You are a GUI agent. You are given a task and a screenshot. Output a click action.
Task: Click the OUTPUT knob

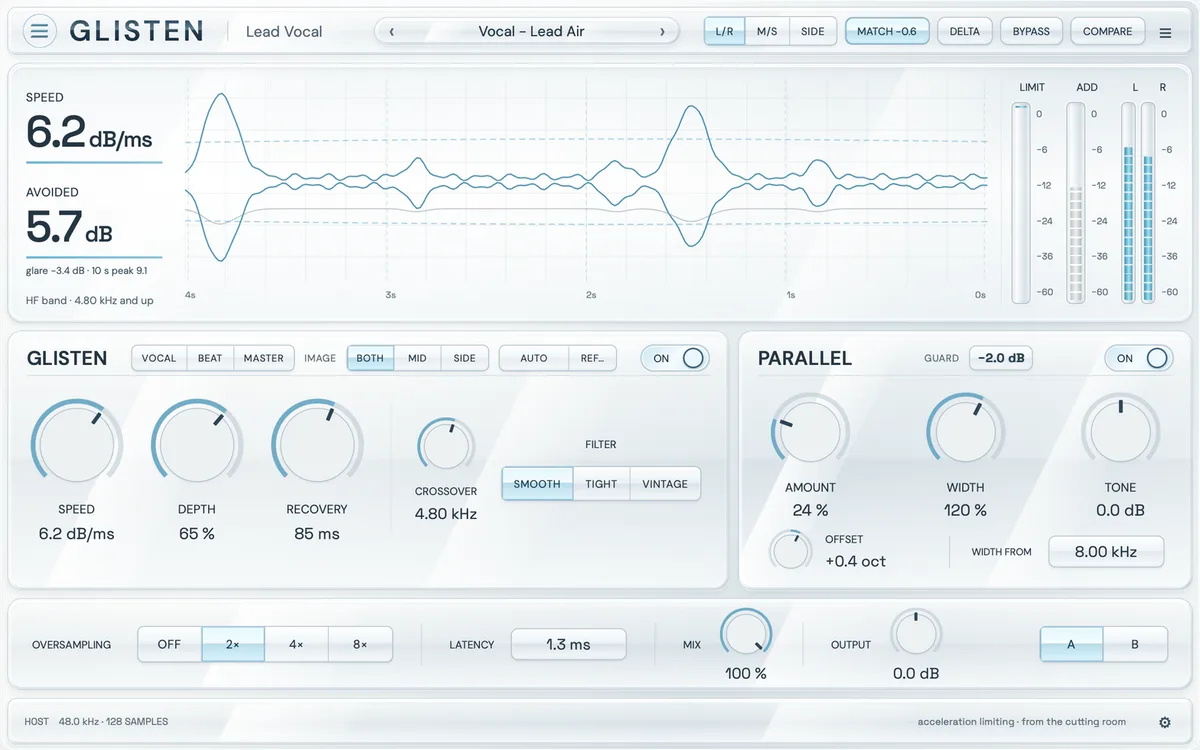917,634
